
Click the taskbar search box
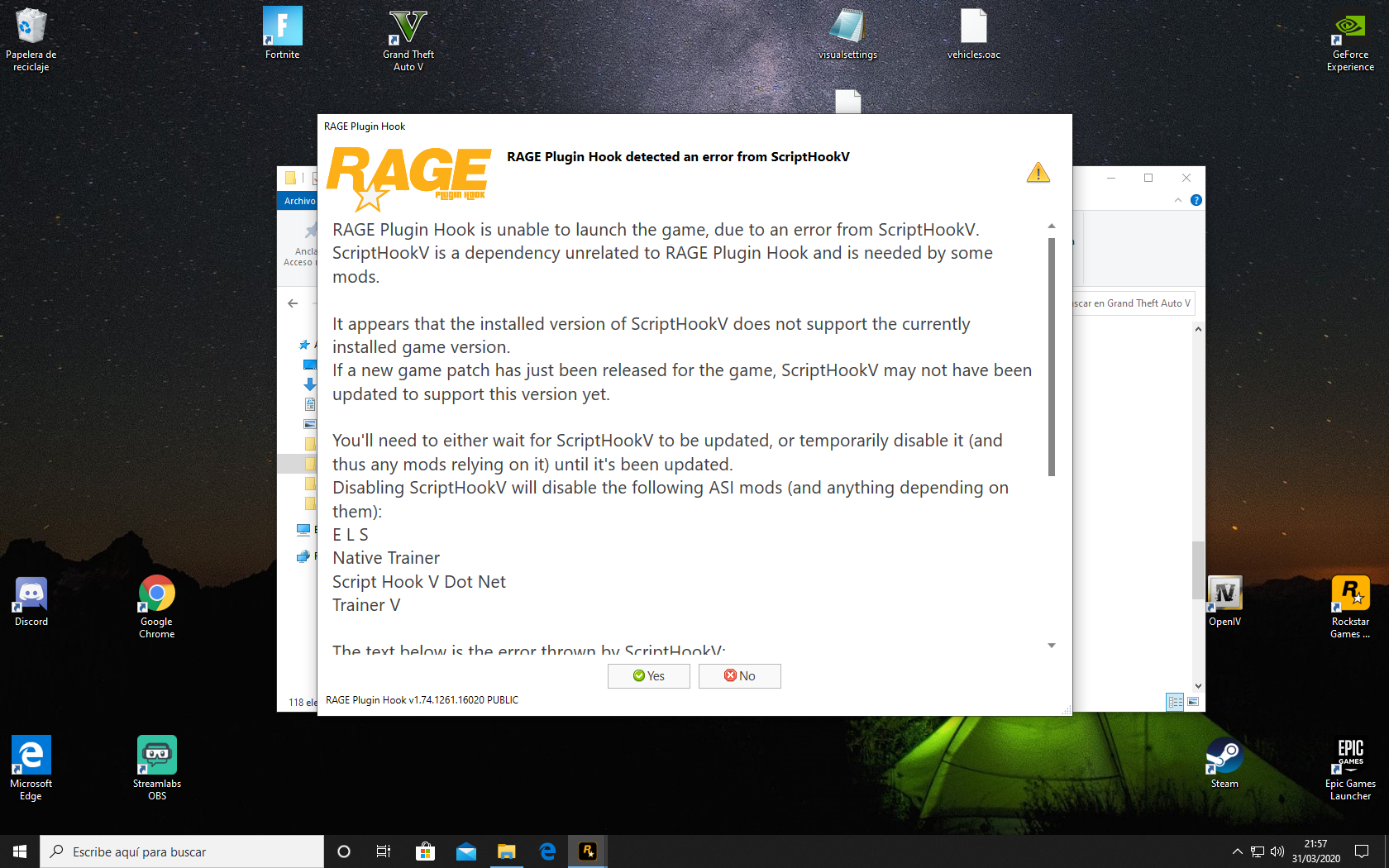pos(182,851)
